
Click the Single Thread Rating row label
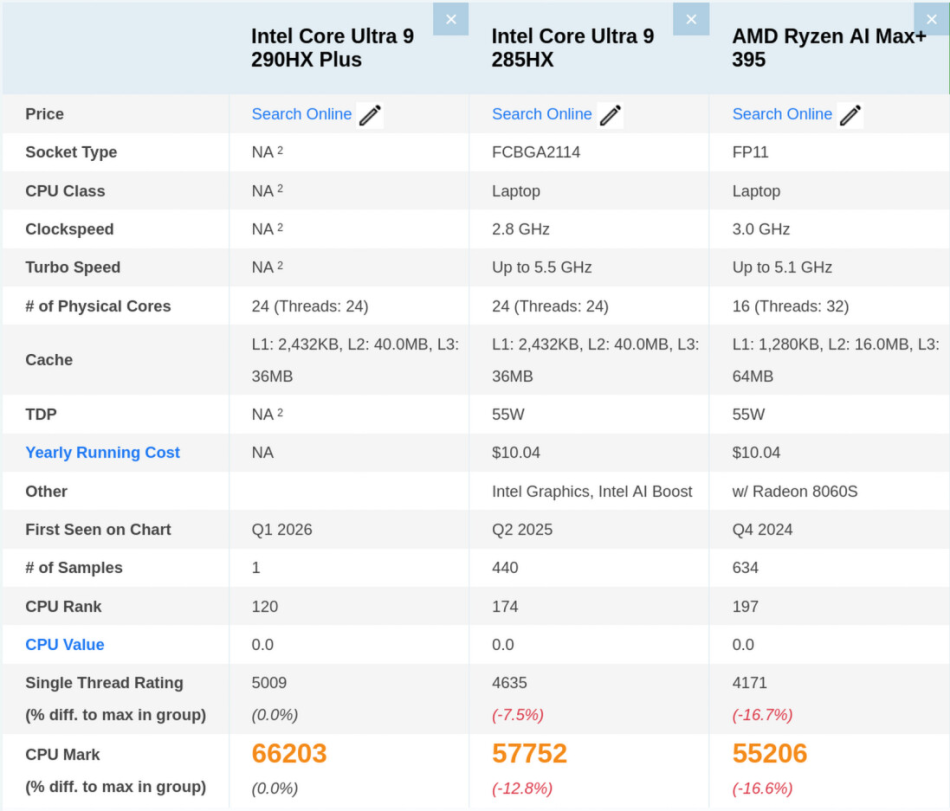click(103, 683)
